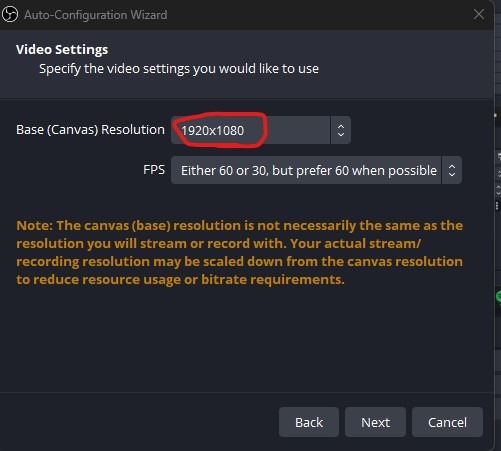Click the "Specify the video settings" subtitle

click(179, 69)
